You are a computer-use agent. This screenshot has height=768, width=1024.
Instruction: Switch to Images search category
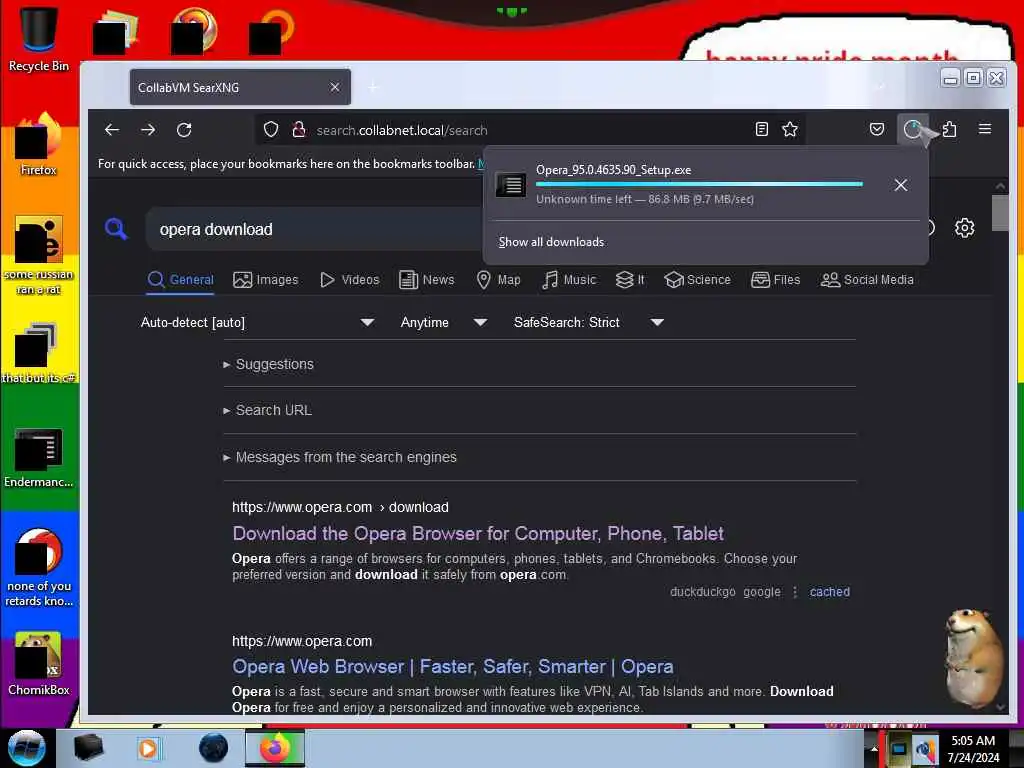(266, 280)
